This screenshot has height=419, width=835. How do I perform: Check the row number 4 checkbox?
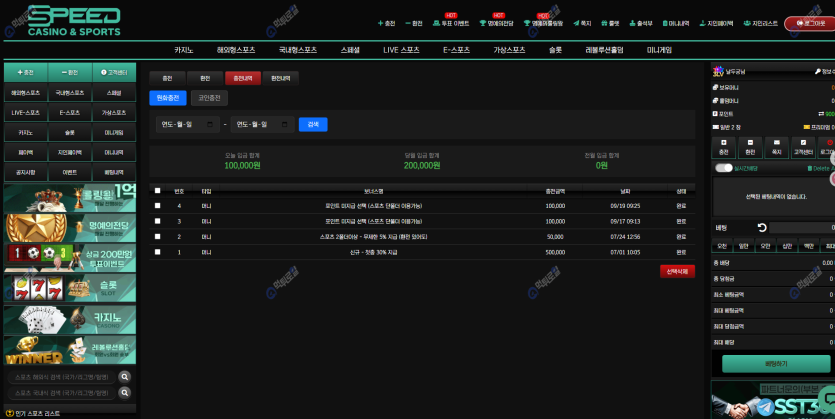(x=157, y=206)
